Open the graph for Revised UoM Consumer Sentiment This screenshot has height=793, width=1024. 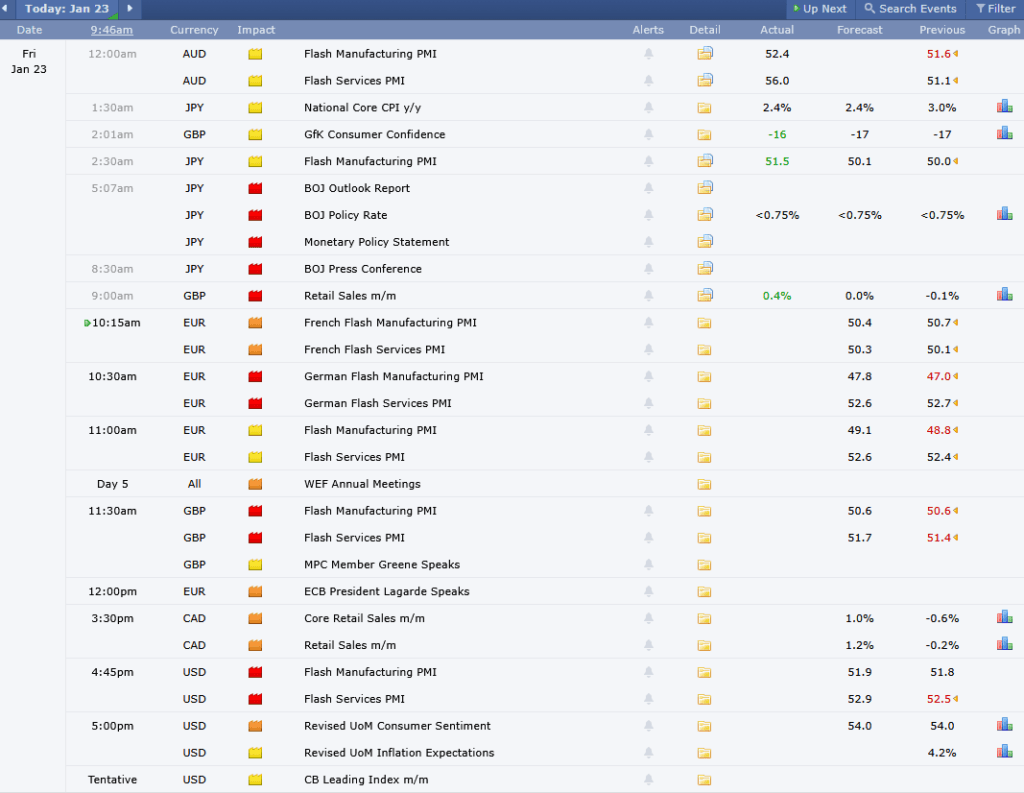click(1004, 725)
